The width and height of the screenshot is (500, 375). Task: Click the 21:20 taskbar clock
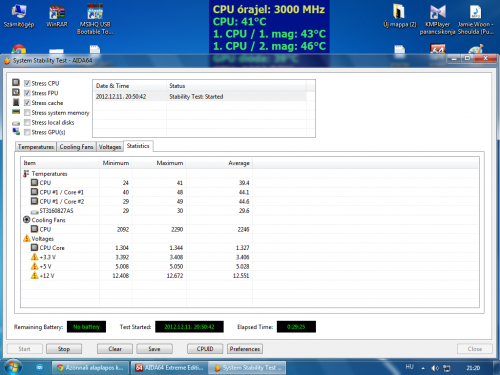click(x=473, y=368)
